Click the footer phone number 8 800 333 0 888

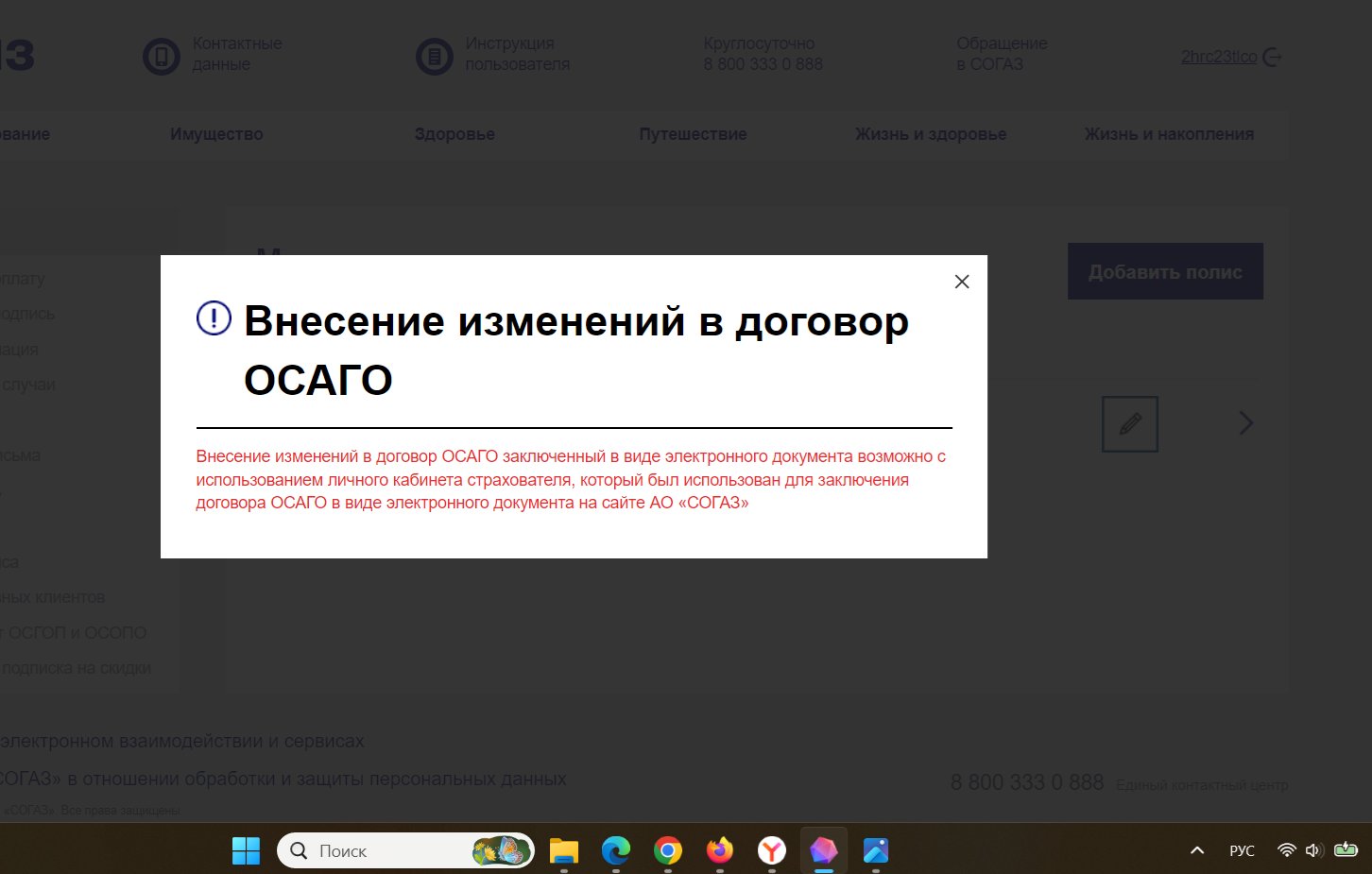point(1027,782)
